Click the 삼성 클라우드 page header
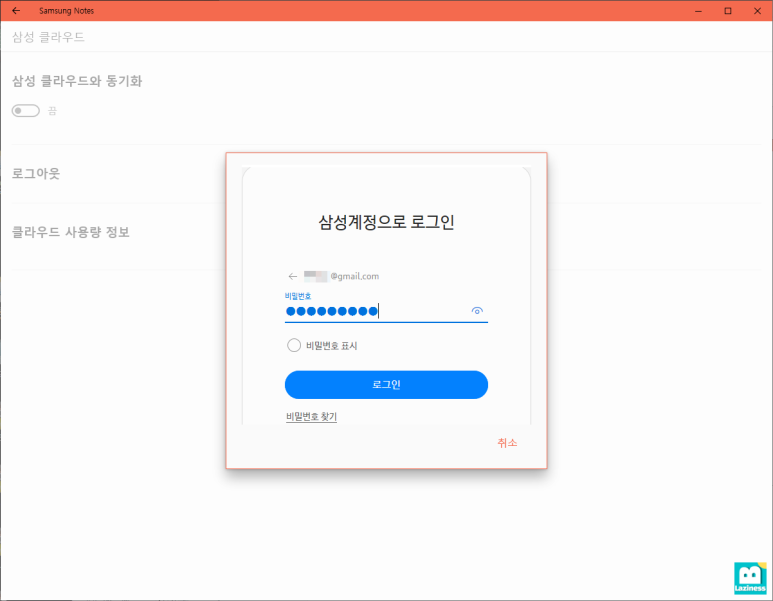This screenshot has width=773, height=601. (48, 37)
